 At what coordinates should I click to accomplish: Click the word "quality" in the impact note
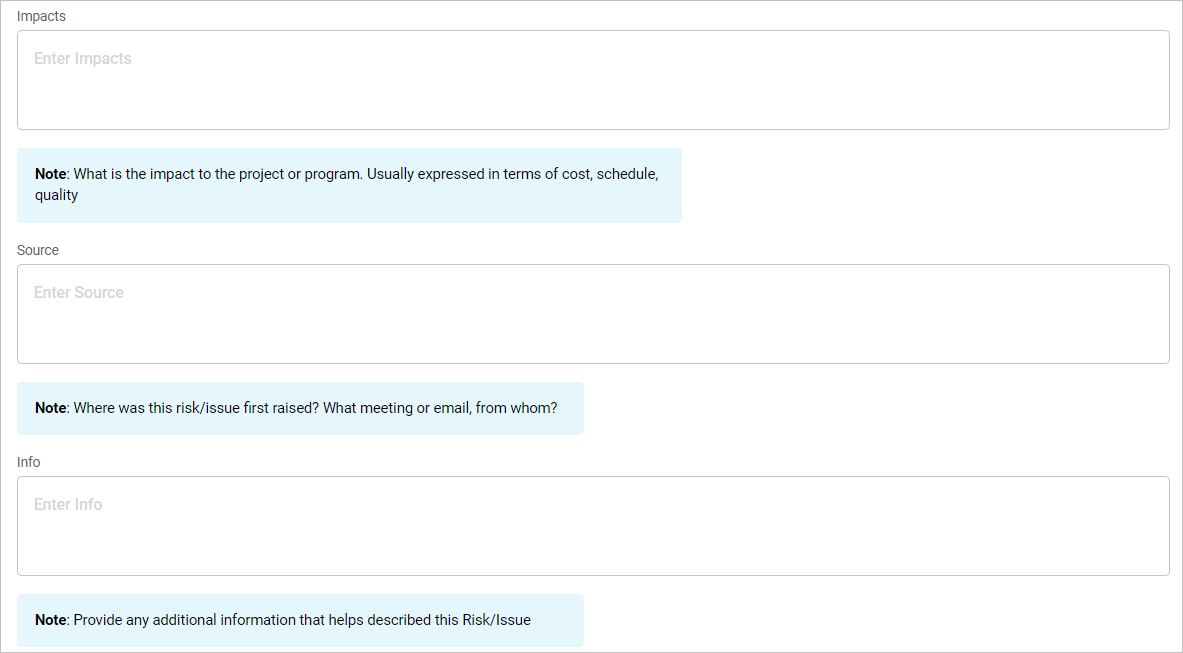[x=56, y=195]
